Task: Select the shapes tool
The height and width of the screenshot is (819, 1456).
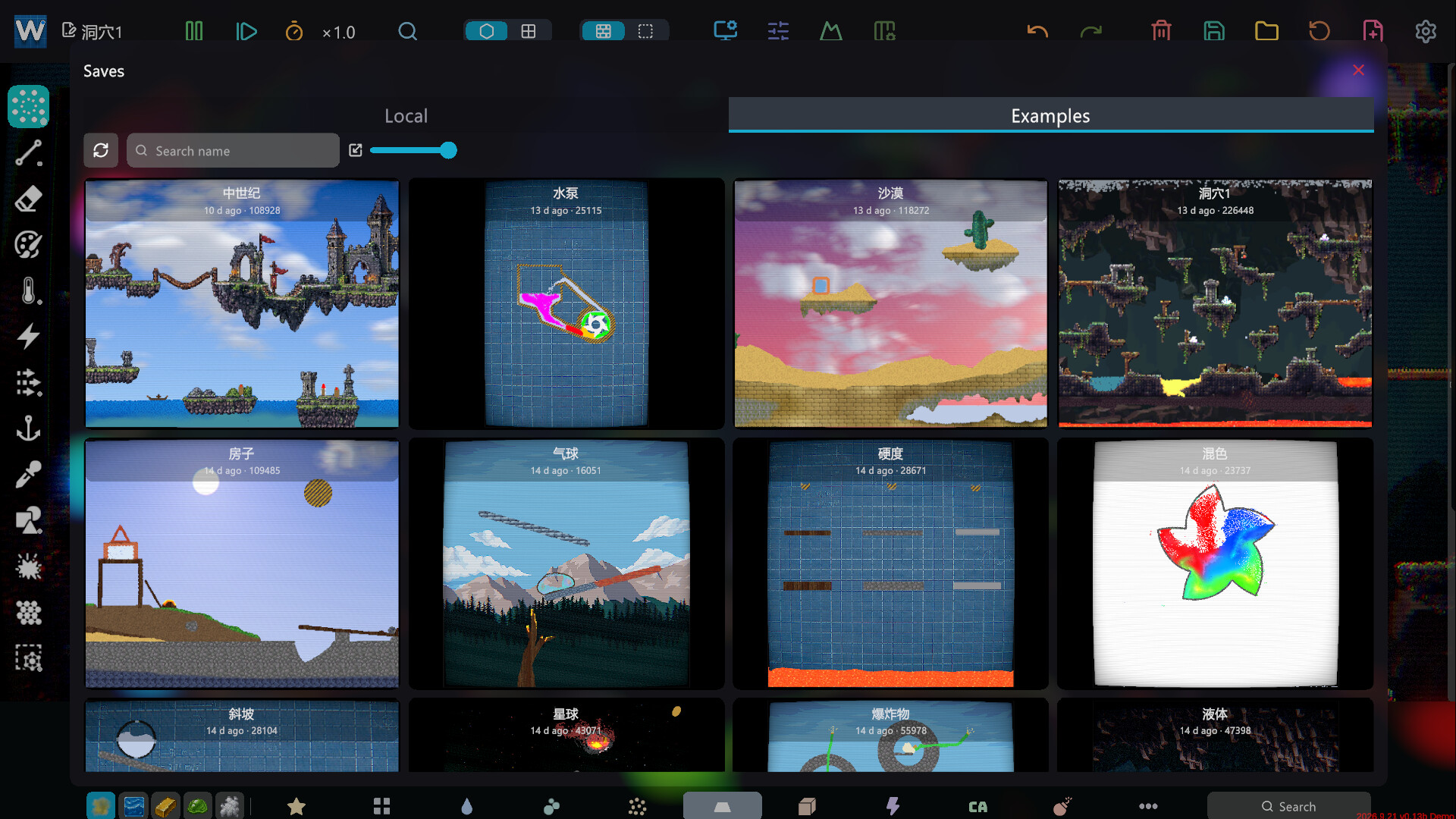Action: pos(29,521)
